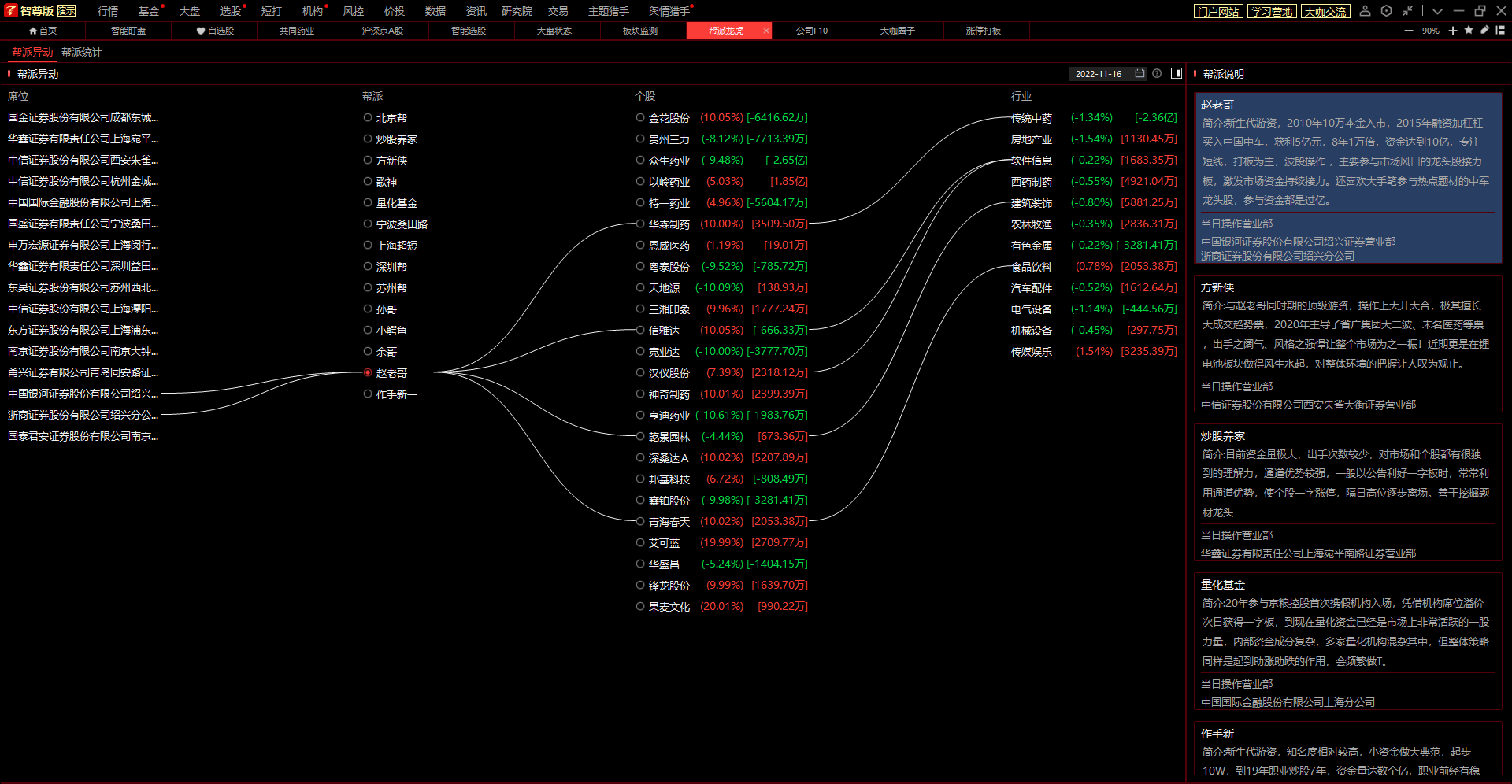Open the hexagon settings icon
This screenshot has height=784, width=1512.
point(1387,11)
